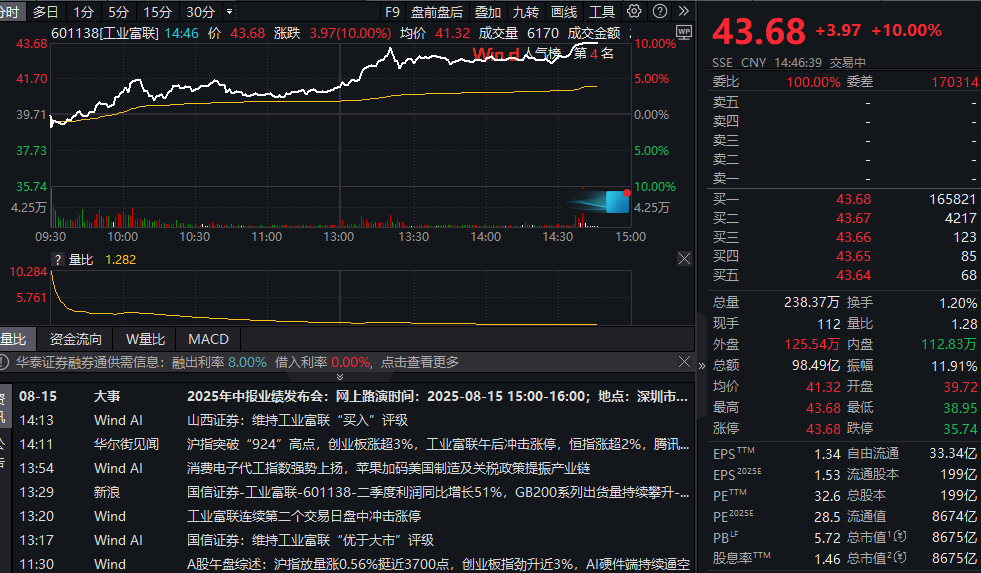Screen dimensions: 981x573
Task: Switch to the W量比 tab
Action: [145, 339]
